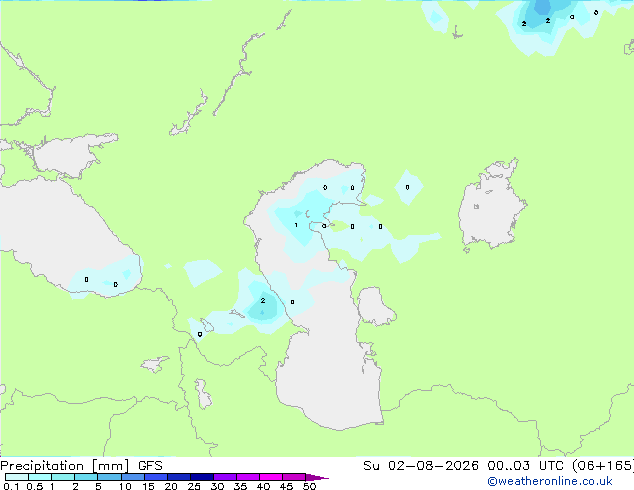This screenshot has width=634, height=490.
Task: Click the legend label '15'
Action: 148,486
